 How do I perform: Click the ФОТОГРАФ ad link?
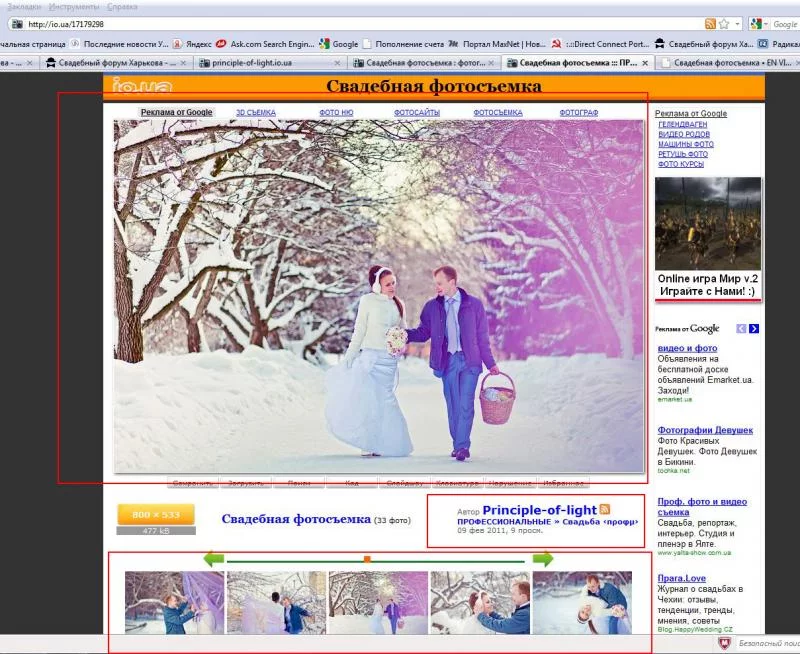pyautogui.click(x=579, y=112)
